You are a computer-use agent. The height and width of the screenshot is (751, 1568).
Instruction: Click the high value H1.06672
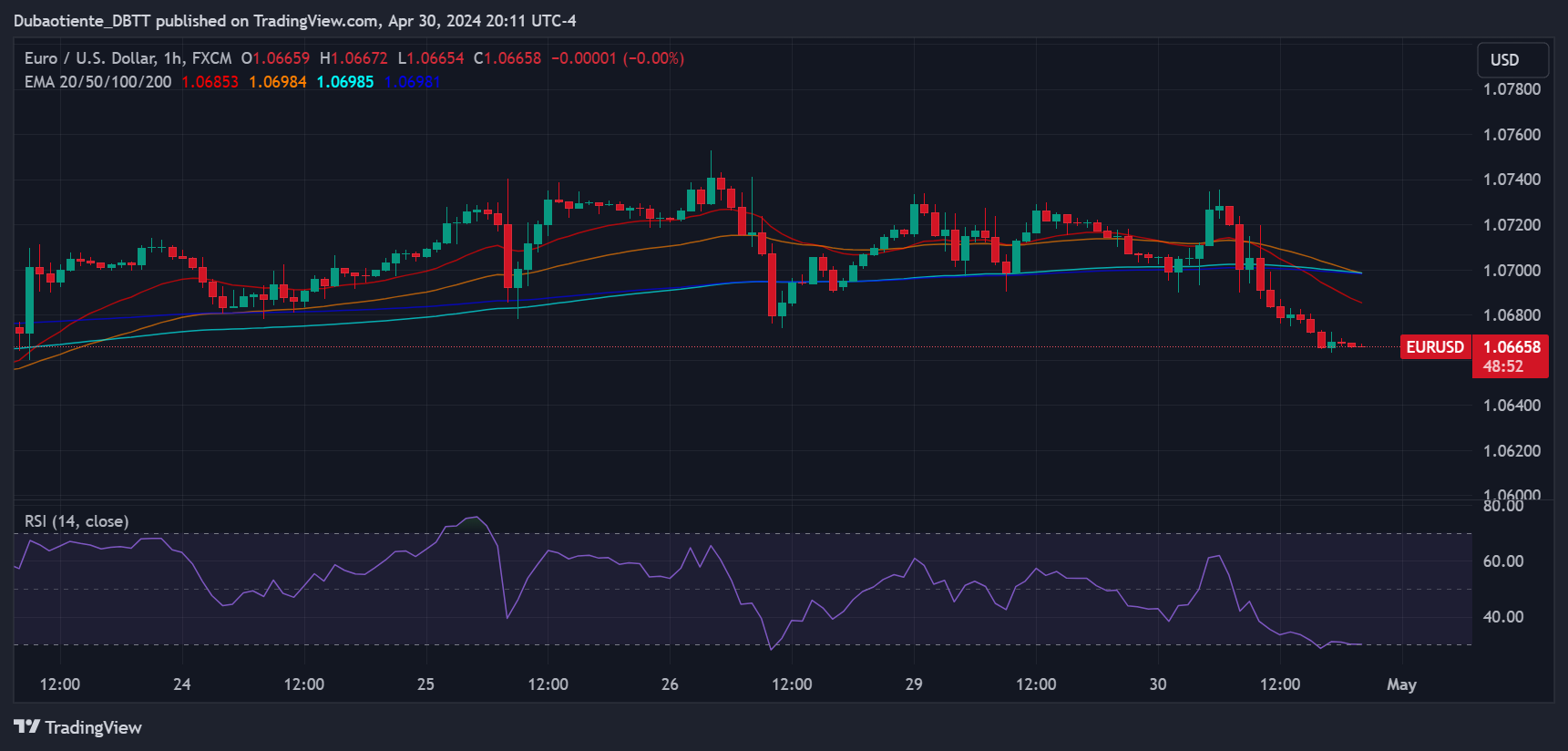click(354, 58)
